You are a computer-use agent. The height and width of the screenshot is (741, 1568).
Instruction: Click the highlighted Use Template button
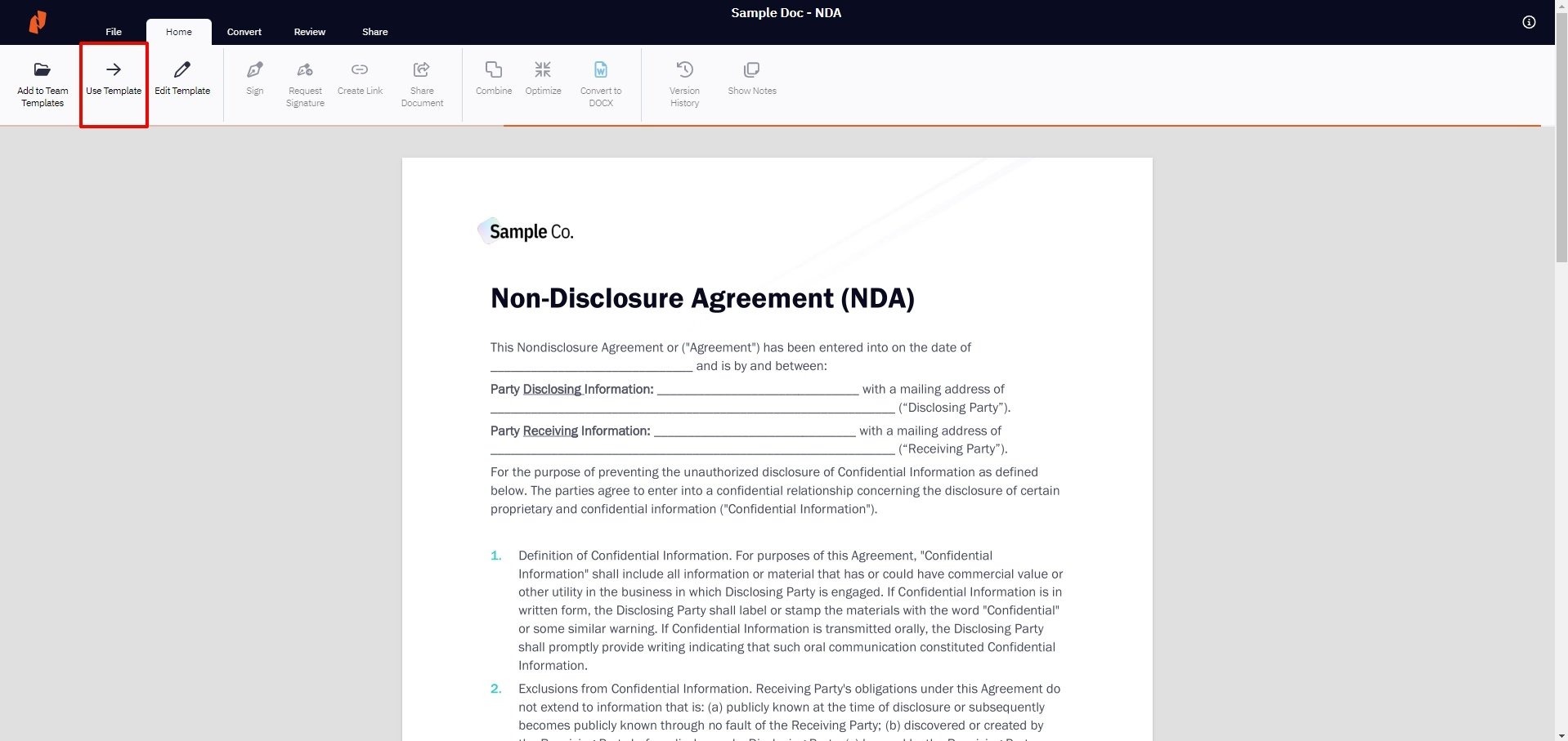[x=113, y=78]
